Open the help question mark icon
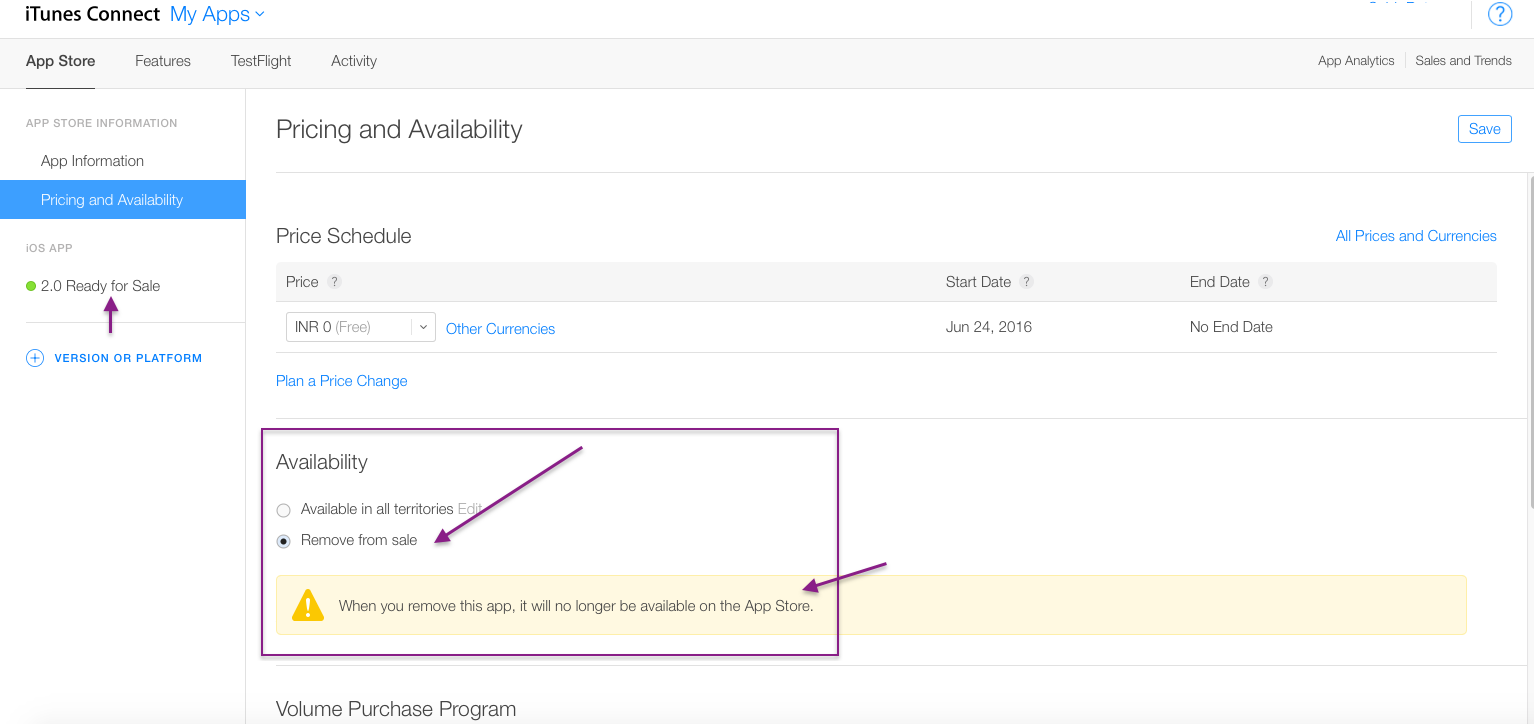 tap(1500, 14)
